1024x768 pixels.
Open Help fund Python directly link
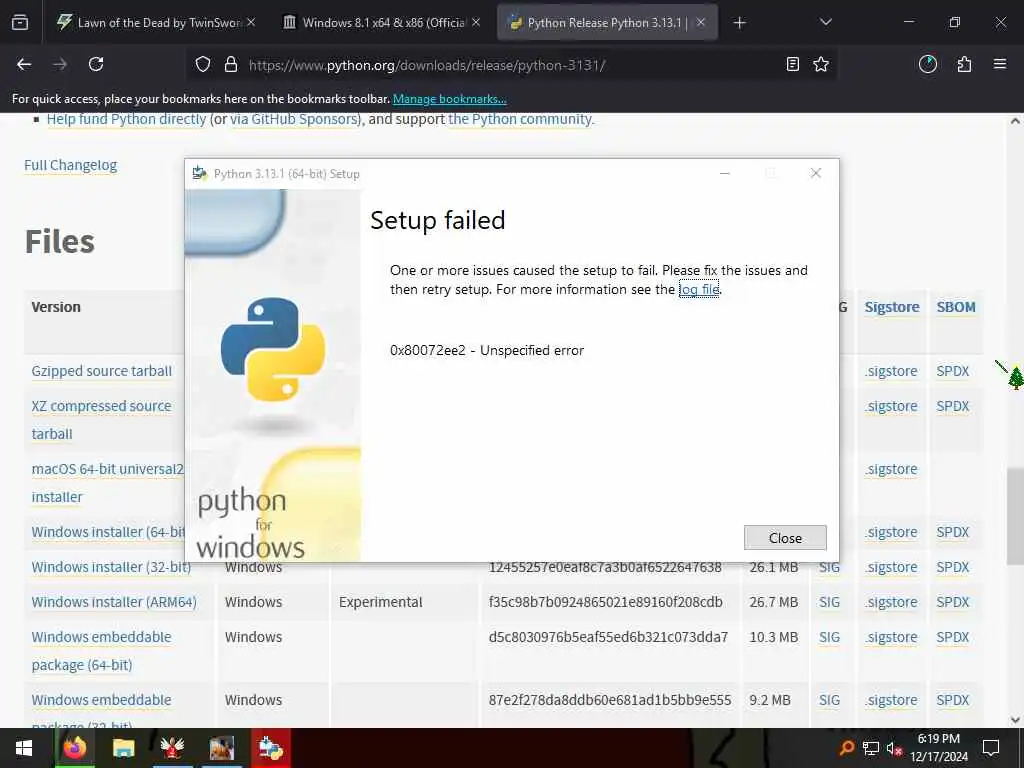[126, 120]
